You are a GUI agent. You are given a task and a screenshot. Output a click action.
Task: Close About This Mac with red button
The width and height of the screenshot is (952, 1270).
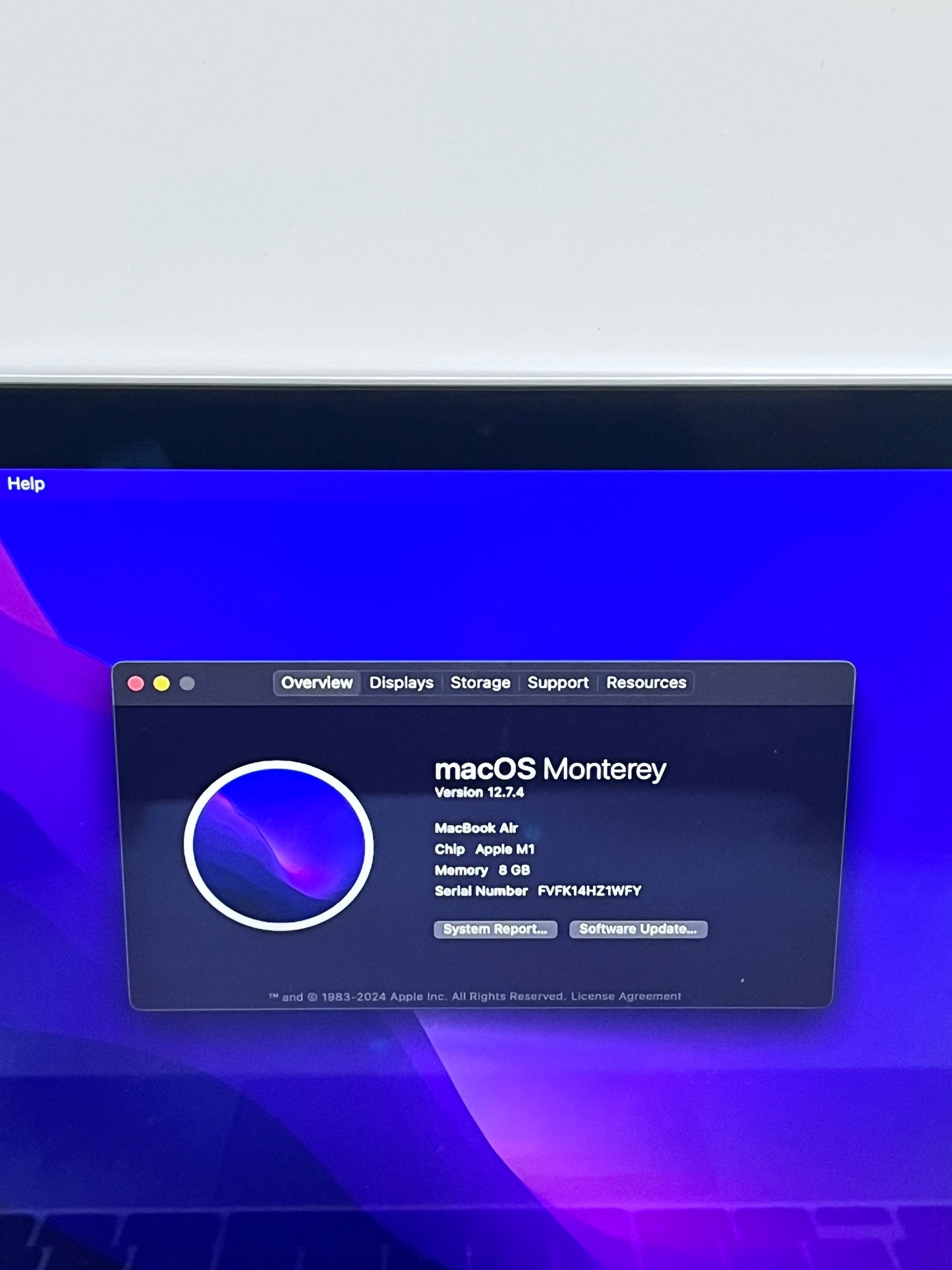point(136,683)
